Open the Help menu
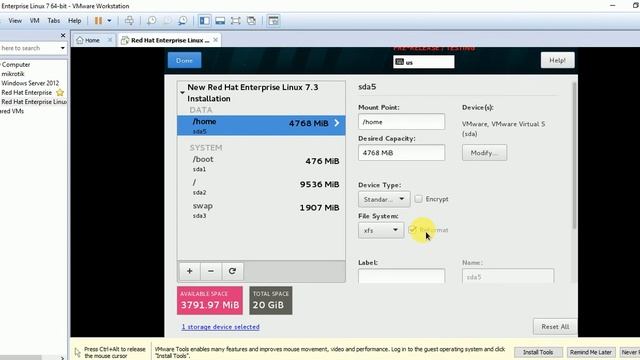 pos(74,20)
